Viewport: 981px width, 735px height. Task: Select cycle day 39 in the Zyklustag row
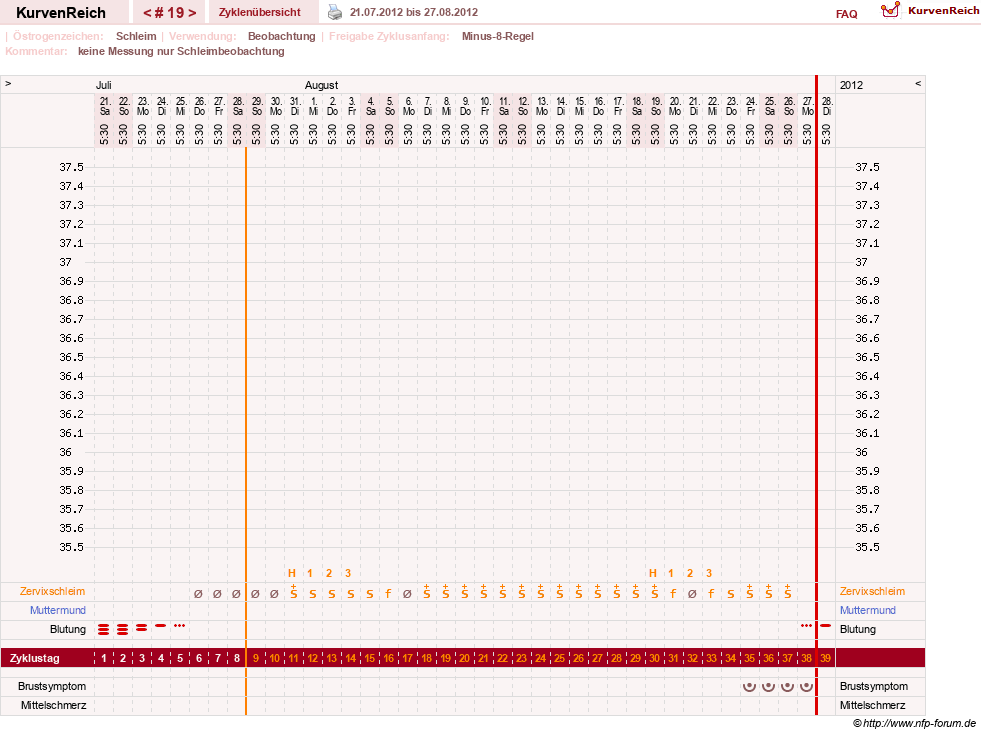pyautogui.click(x=826, y=658)
